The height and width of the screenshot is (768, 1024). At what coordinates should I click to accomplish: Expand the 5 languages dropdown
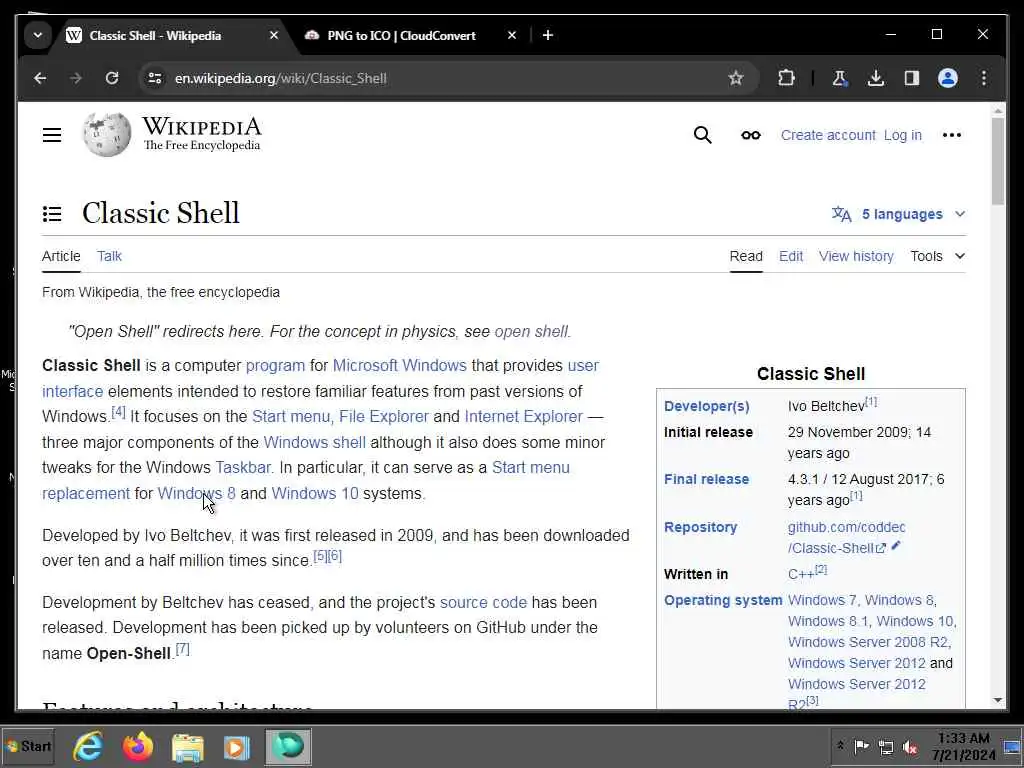click(899, 214)
